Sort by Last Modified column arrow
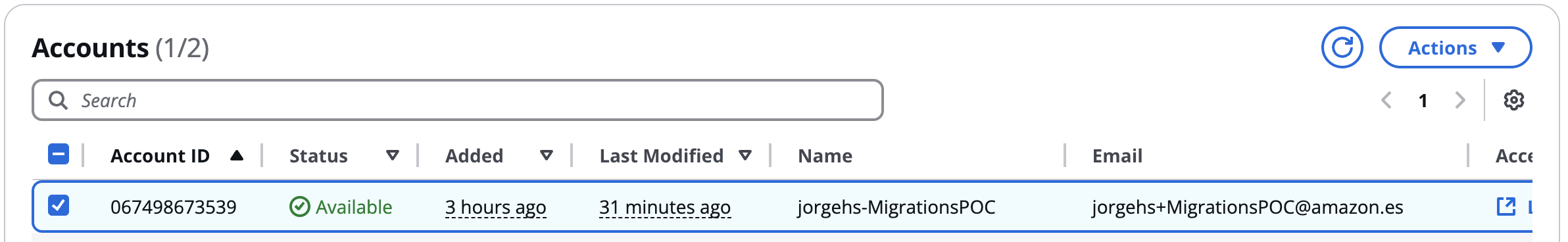The height and width of the screenshot is (242, 1568). tap(745, 155)
